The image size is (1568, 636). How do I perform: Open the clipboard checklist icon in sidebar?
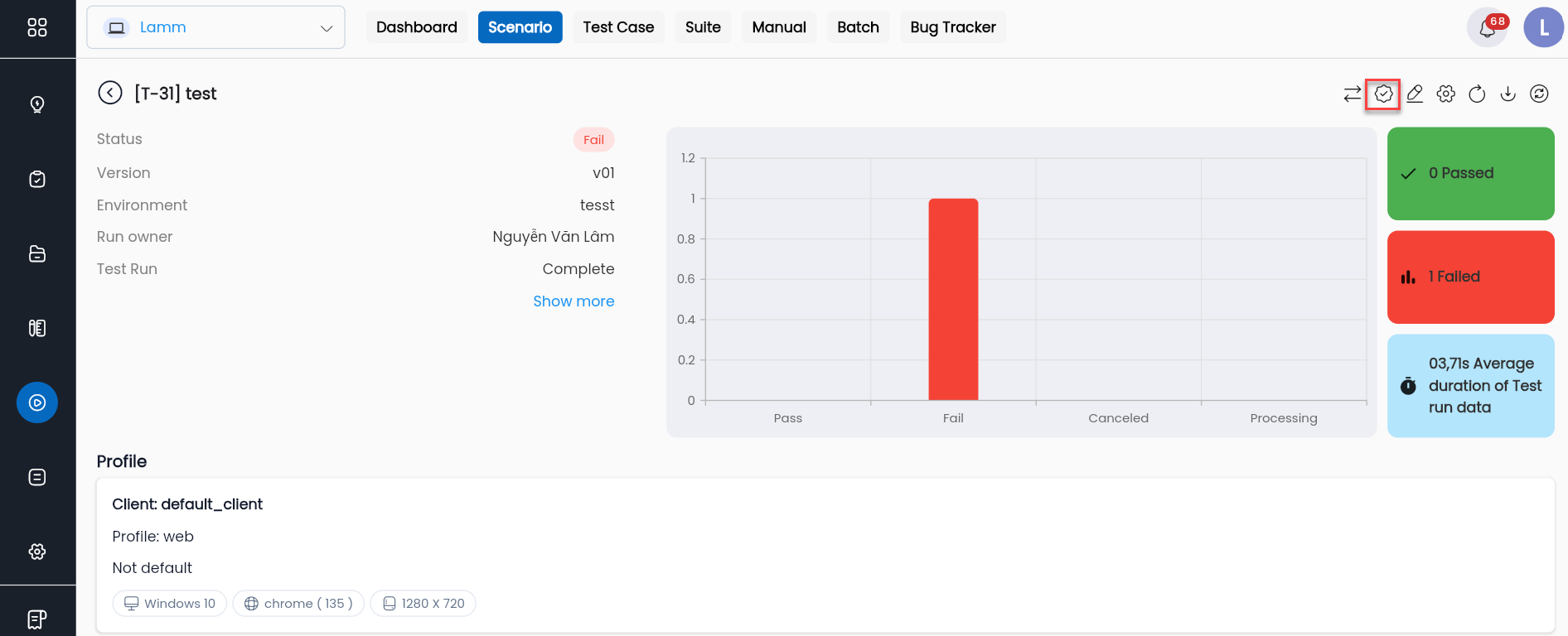click(37, 179)
